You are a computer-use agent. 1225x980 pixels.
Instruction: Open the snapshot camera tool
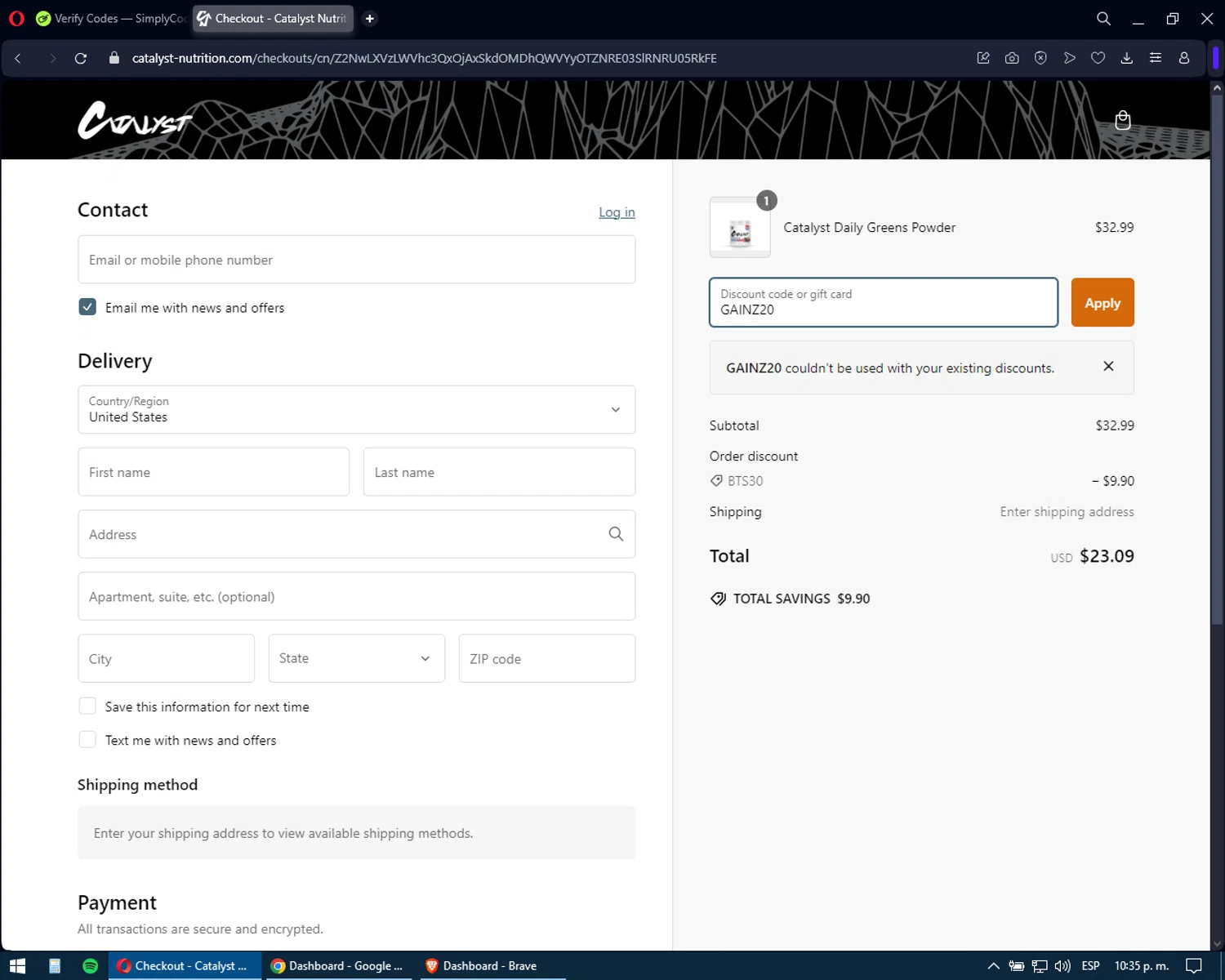pos(1012,58)
